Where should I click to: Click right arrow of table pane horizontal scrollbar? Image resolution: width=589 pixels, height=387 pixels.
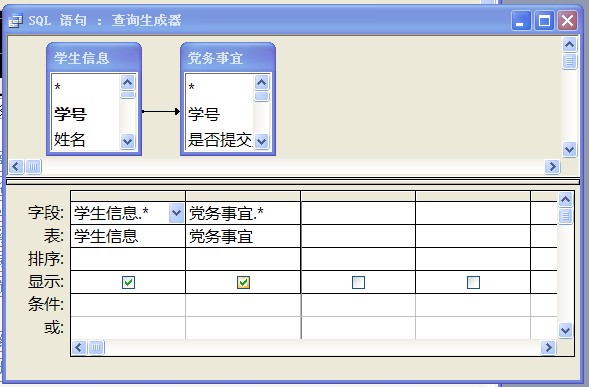552,166
